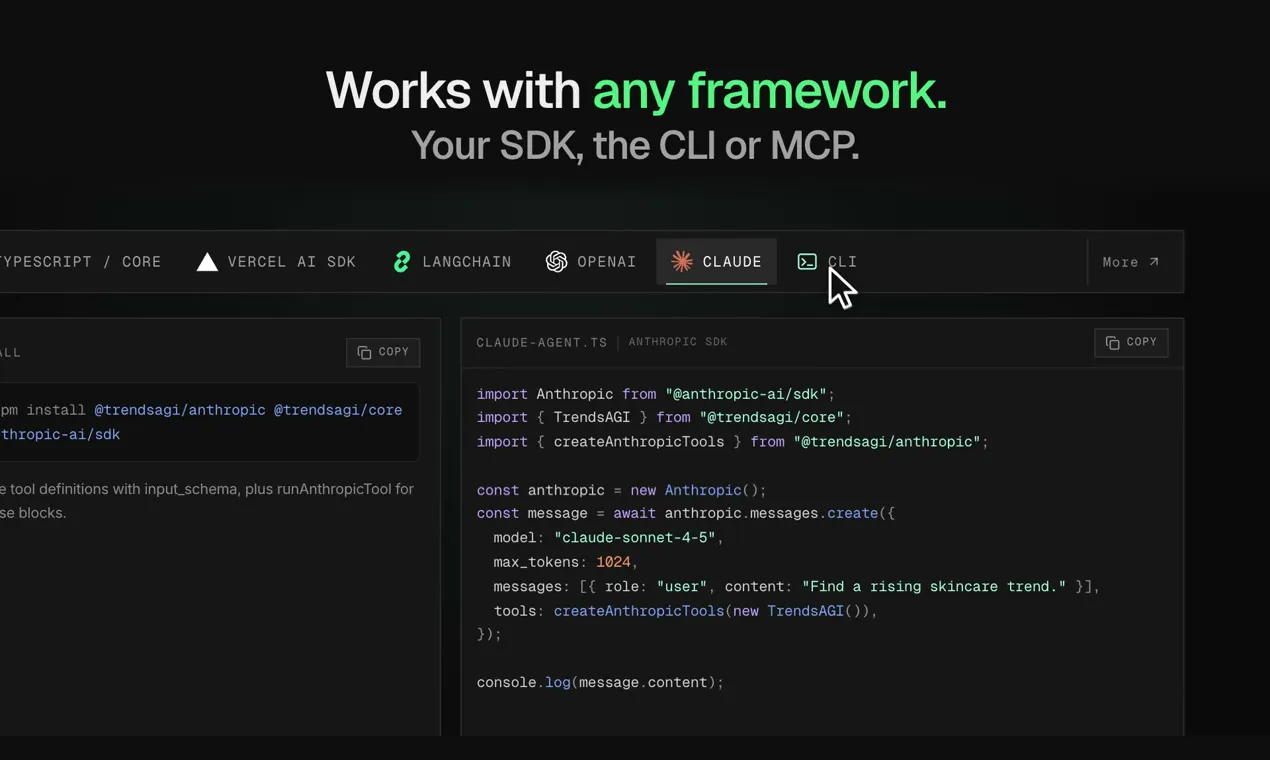Click the terminal icon beside CLI
Screen dimensions: 1270x760
click(x=807, y=262)
